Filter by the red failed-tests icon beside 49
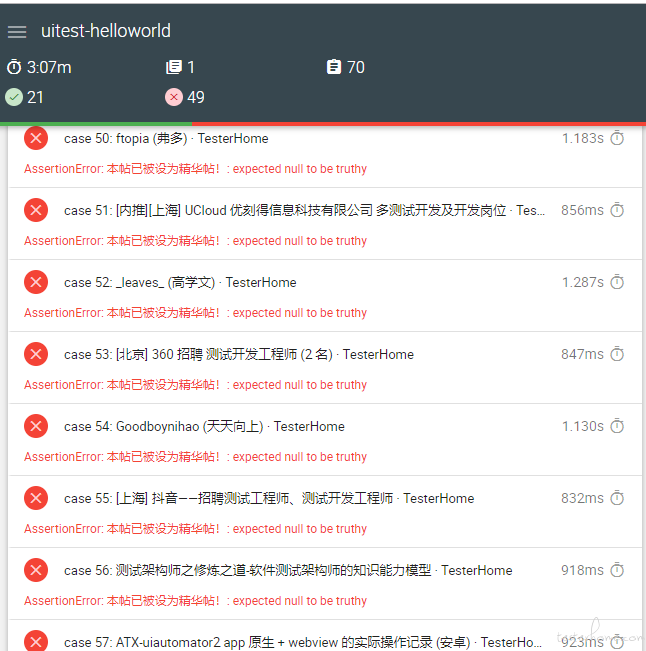646x651 pixels. 174,97
